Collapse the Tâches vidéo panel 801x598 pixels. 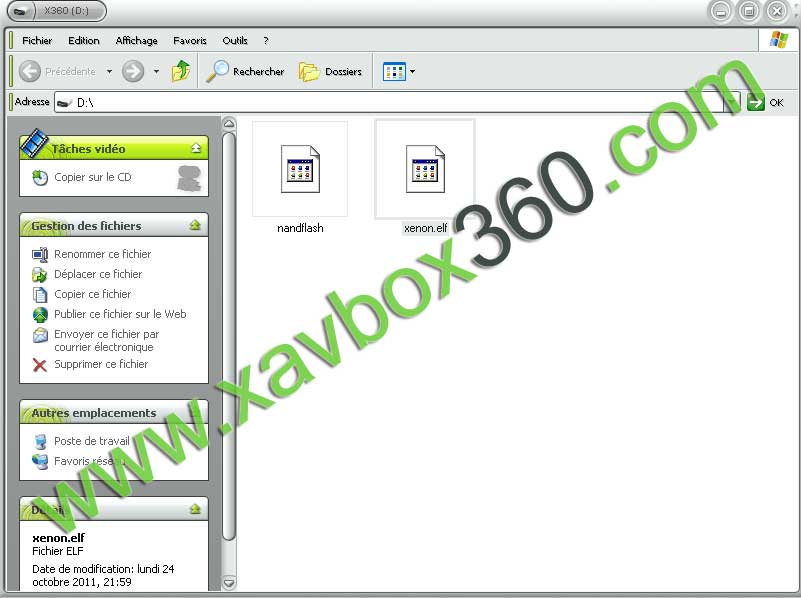(x=196, y=148)
